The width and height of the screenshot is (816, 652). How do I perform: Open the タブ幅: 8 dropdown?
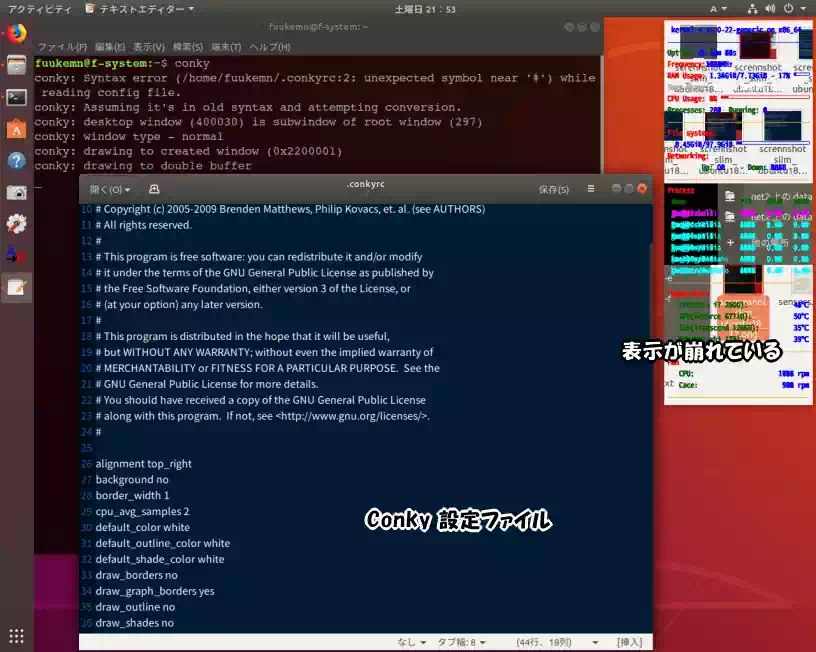click(x=461, y=642)
